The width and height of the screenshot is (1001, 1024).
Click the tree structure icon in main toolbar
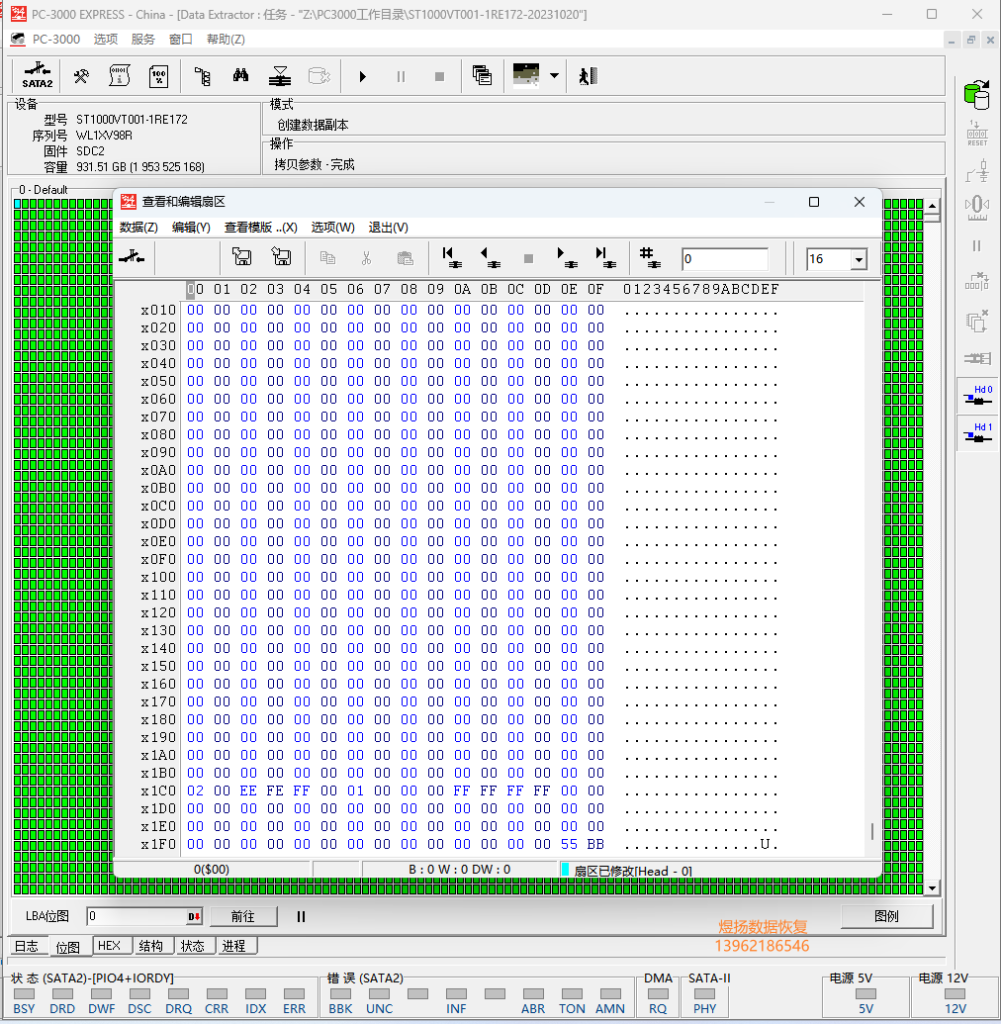[x=202, y=76]
